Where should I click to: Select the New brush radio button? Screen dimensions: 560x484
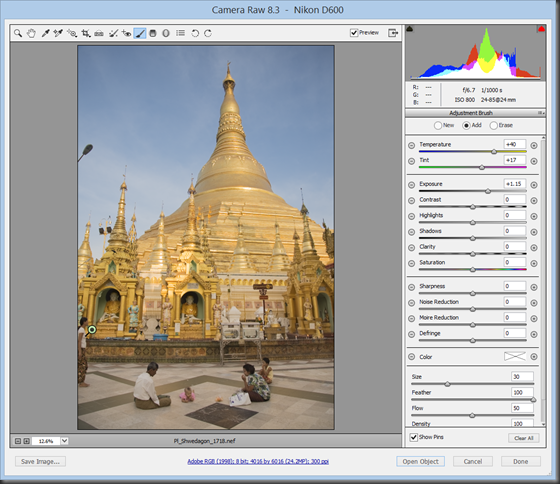point(438,125)
